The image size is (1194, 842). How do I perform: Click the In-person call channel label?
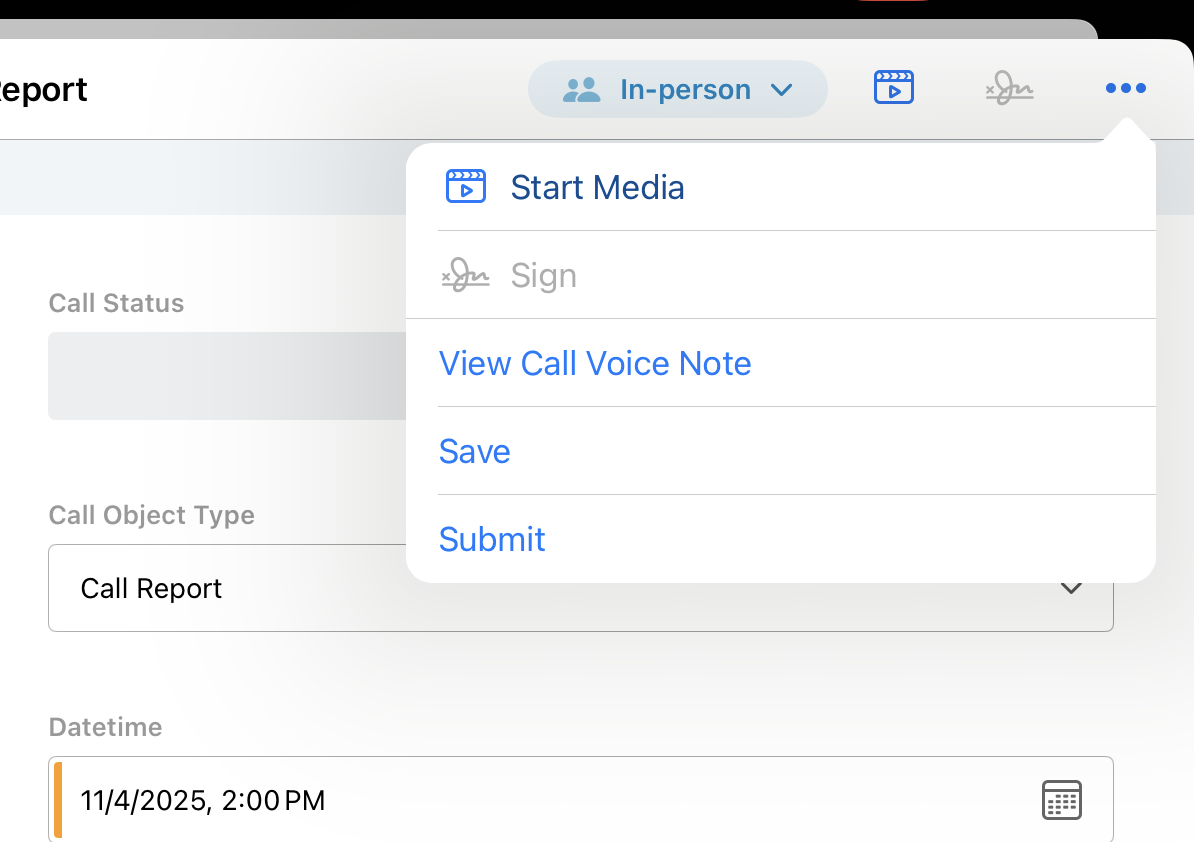tap(685, 90)
